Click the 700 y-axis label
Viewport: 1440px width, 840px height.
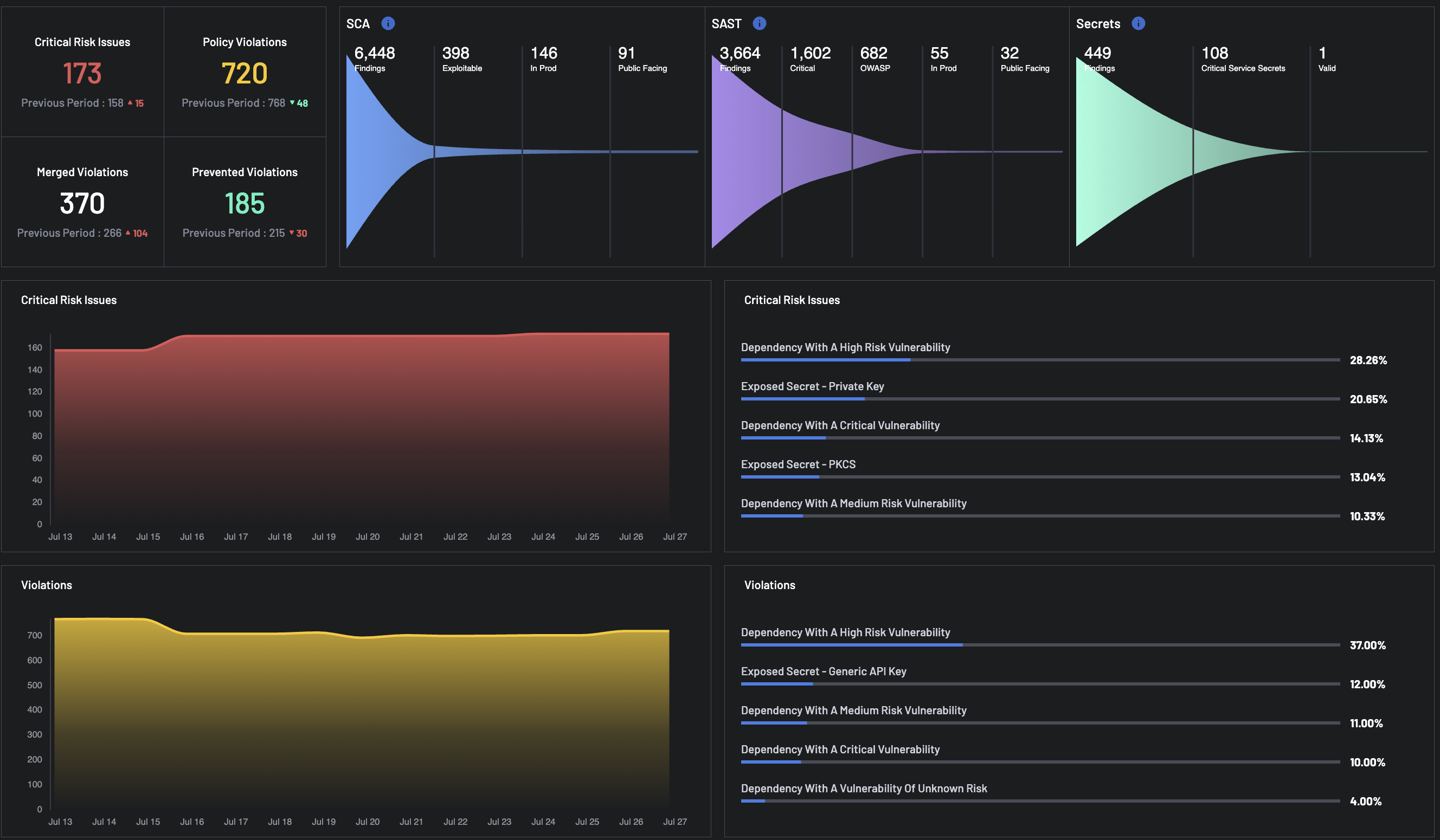pyautogui.click(x=35, y=636)
